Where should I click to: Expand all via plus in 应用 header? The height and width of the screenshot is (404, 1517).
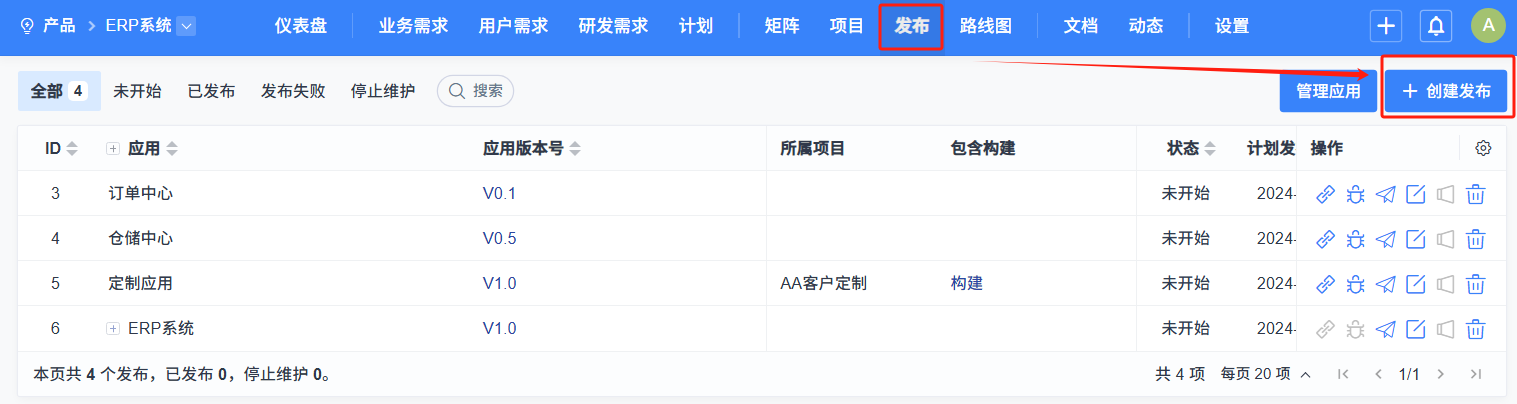click(113, 149)
